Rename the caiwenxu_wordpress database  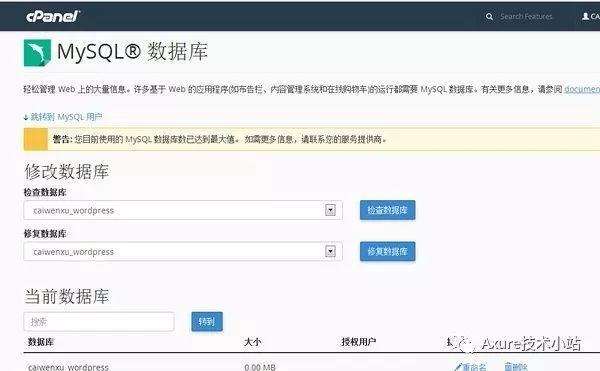pos(471,367)
